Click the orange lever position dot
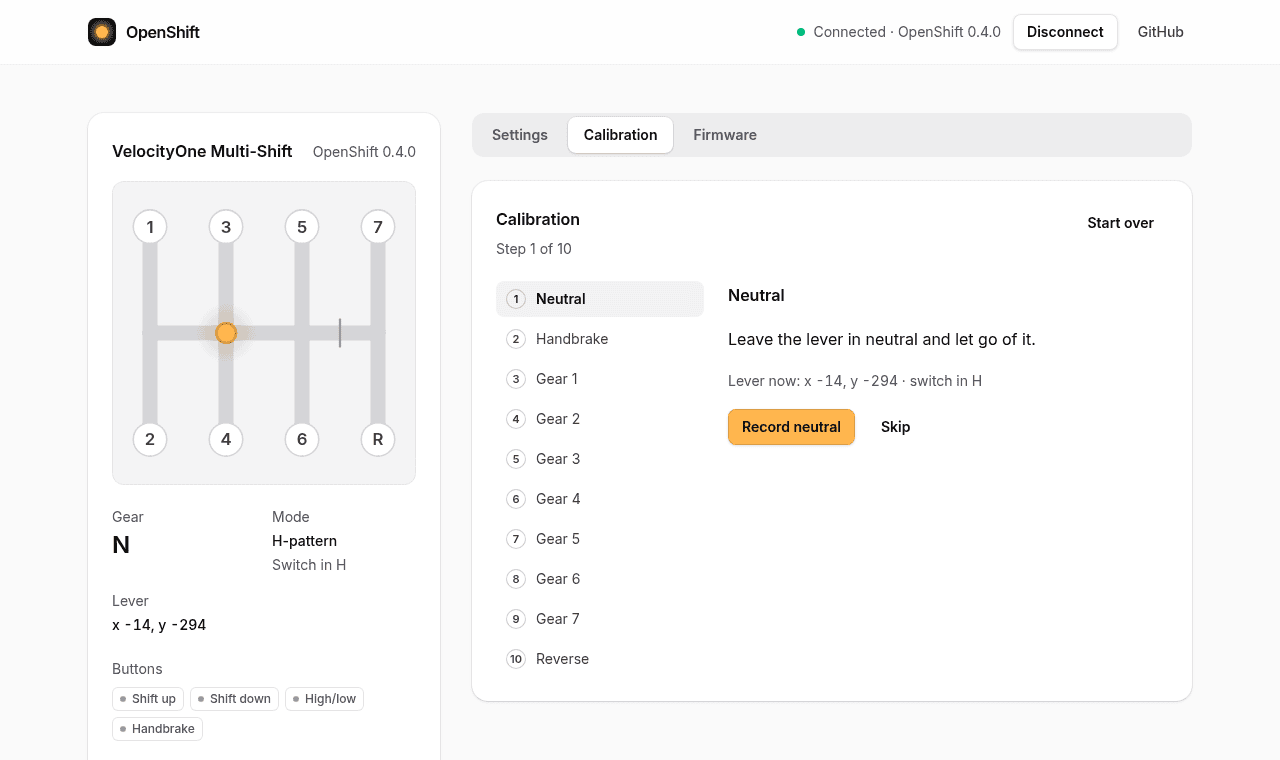This screenshot has width=1280, height=760. tap(226, 333)
